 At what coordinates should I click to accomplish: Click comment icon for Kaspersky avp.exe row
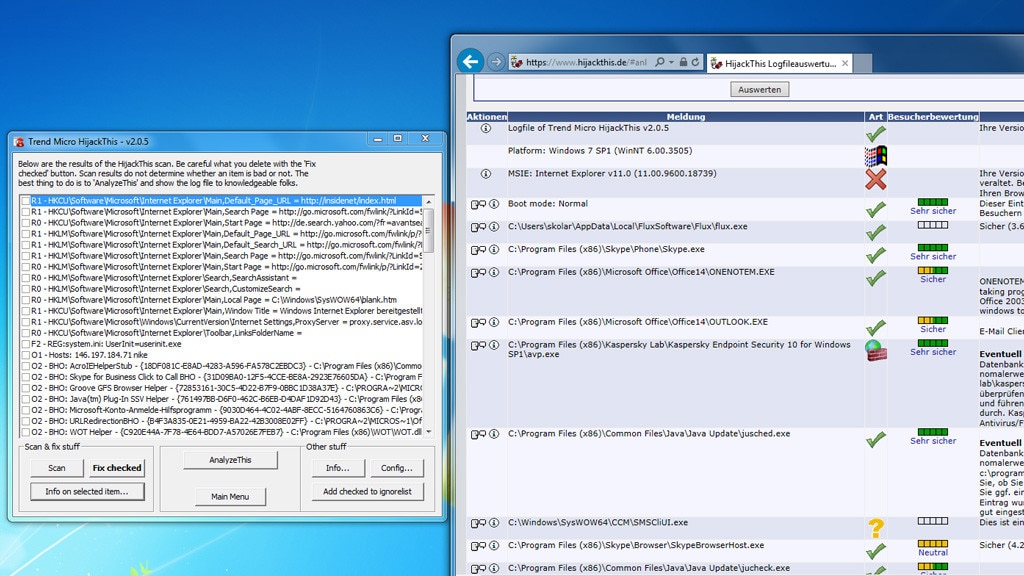479,345
